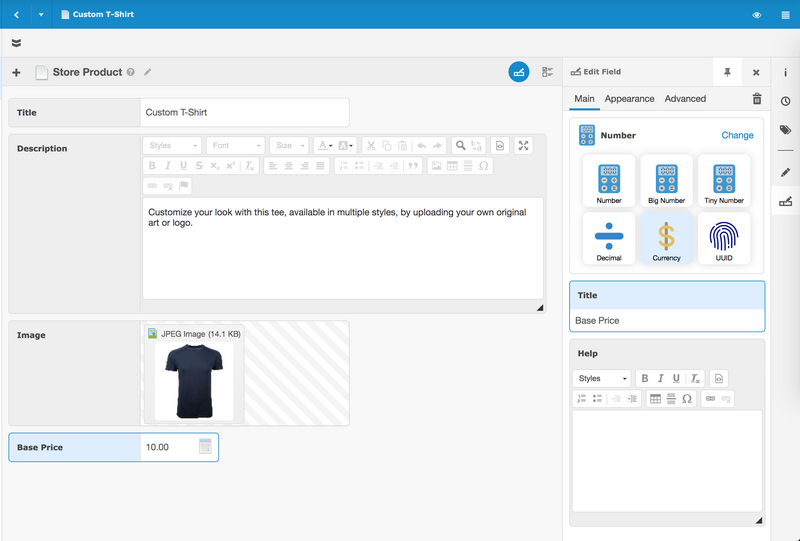
Task: Open the Styles dropdown in Help editor
Action: [x=602, y=379]
